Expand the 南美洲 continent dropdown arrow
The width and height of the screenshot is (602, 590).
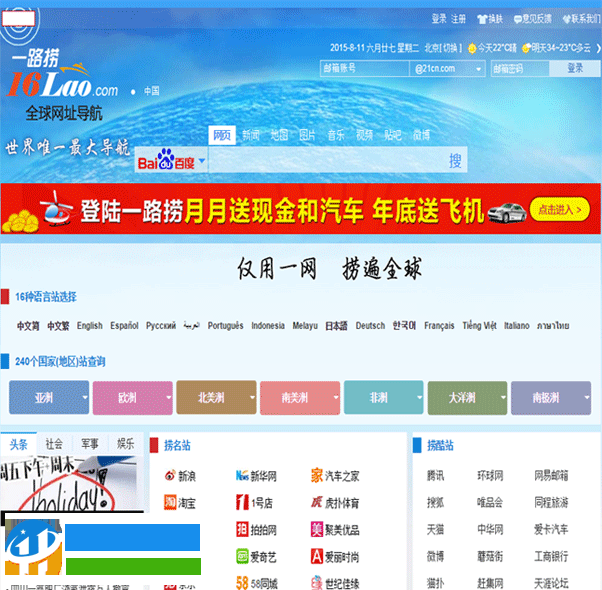click(336, 397)
